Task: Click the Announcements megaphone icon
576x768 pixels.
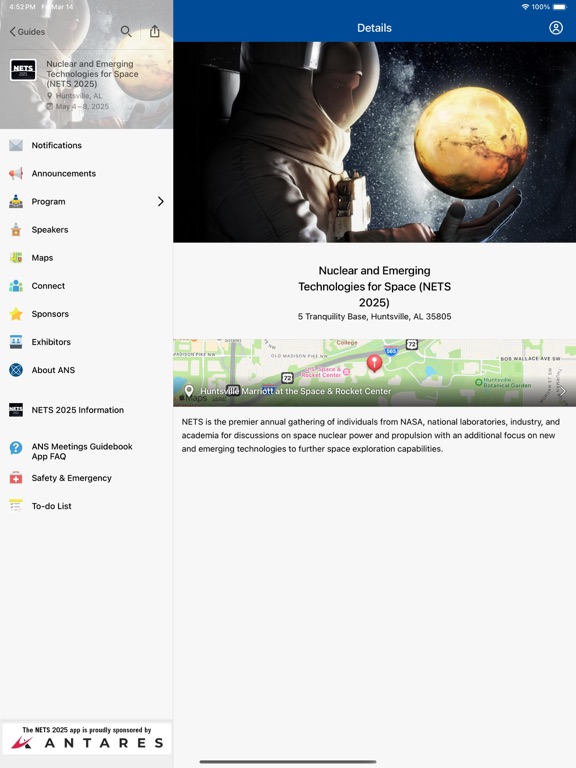Action: 16,173
